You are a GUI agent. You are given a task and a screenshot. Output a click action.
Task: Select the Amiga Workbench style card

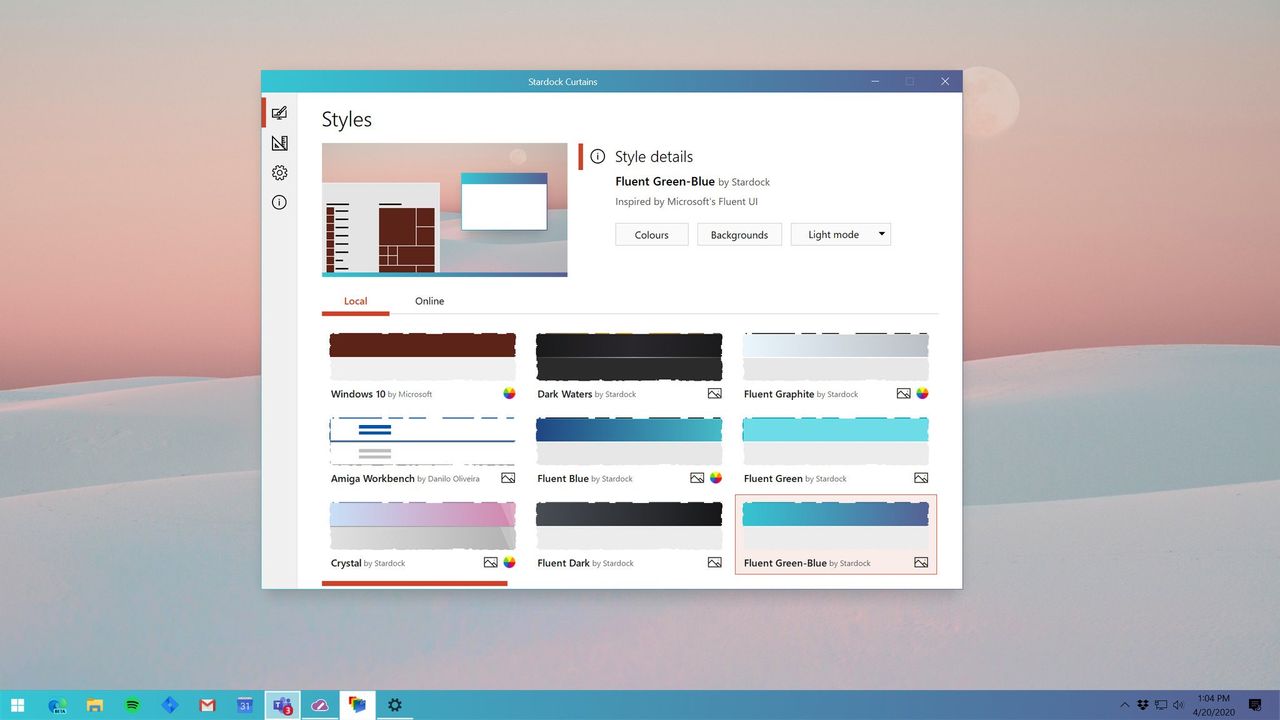point(422,450)
